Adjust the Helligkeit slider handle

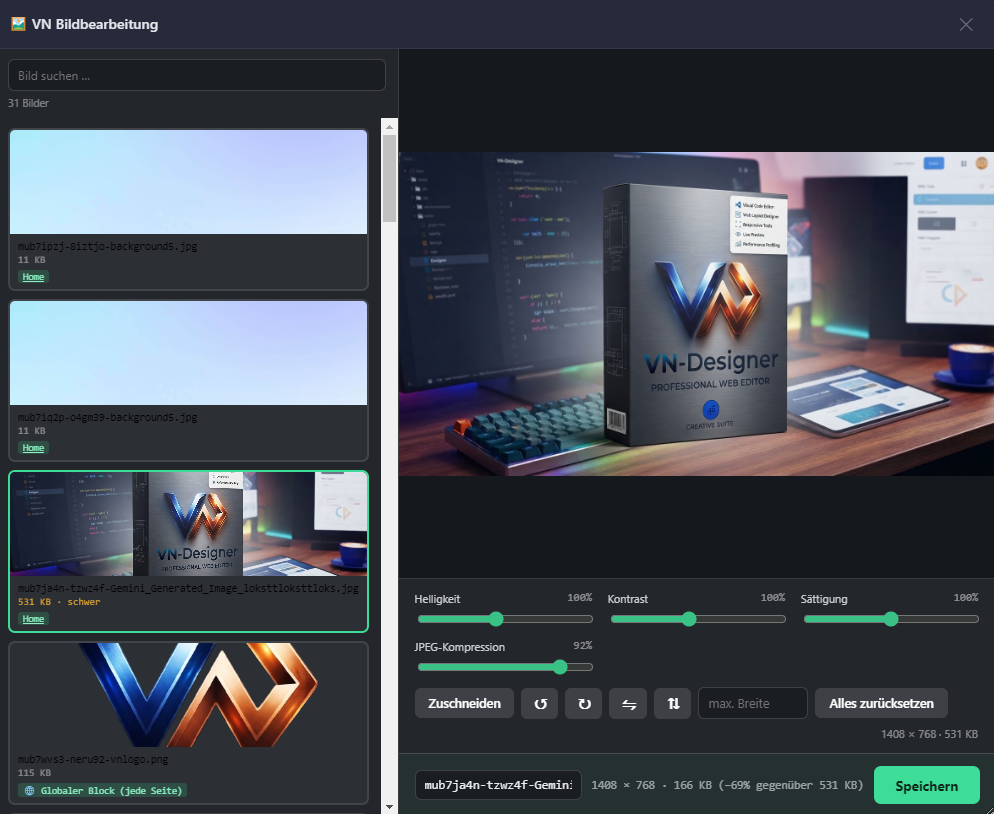pyautogui.click(x=496, y=619)
